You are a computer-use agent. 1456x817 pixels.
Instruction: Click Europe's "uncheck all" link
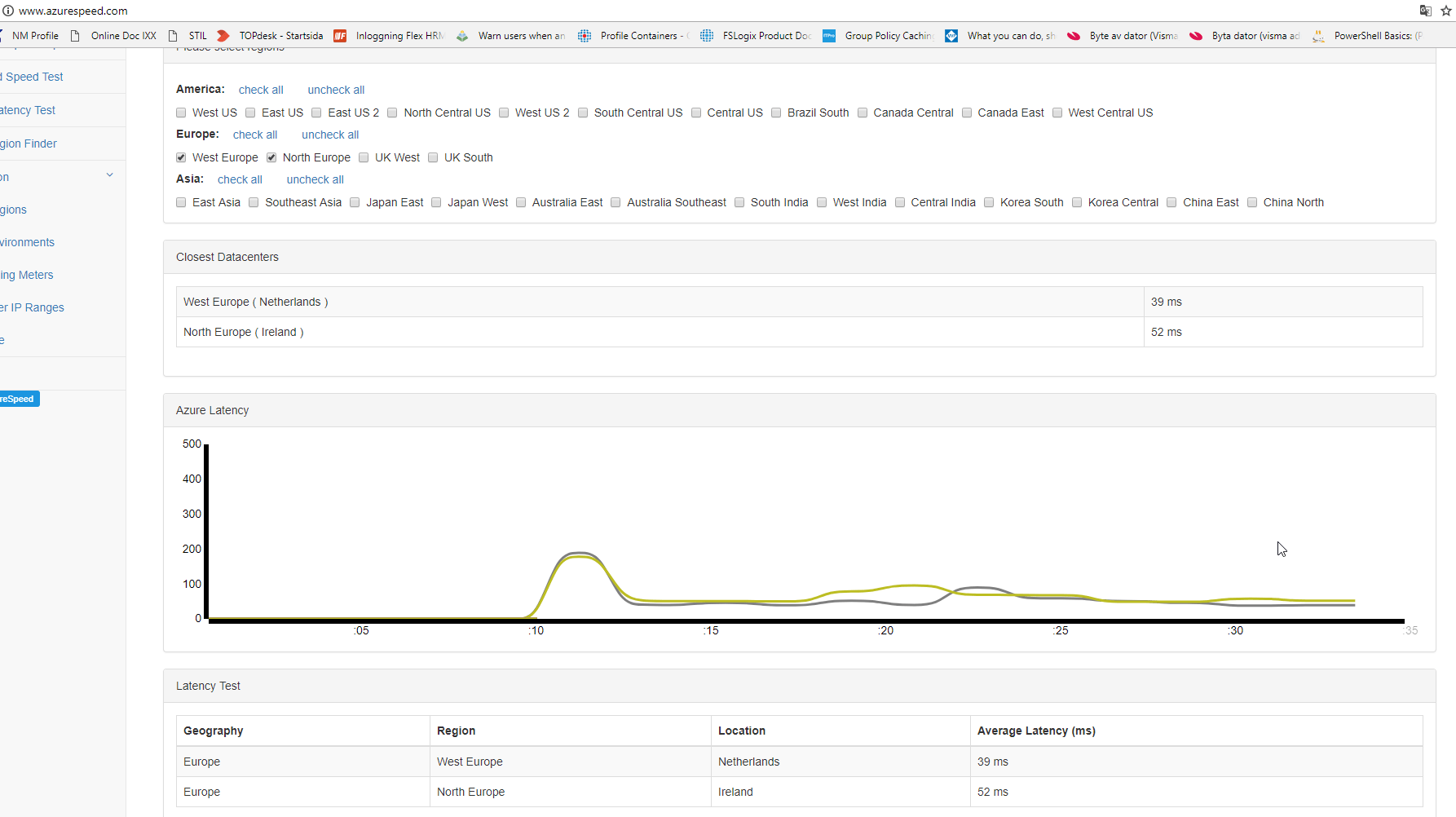[330, 135]
